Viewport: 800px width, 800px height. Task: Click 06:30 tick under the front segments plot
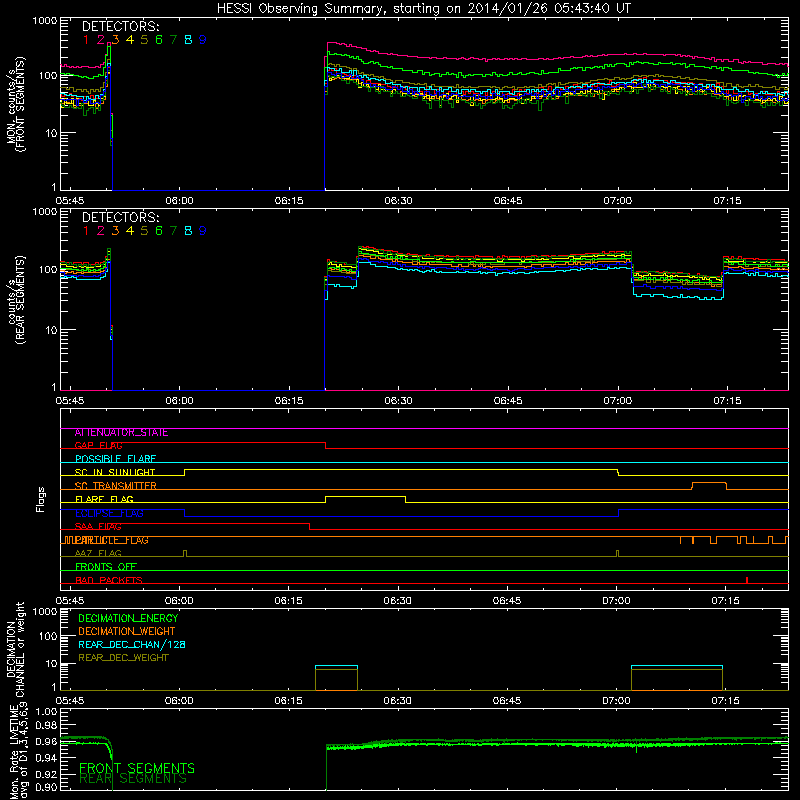(x=398, y=201)
